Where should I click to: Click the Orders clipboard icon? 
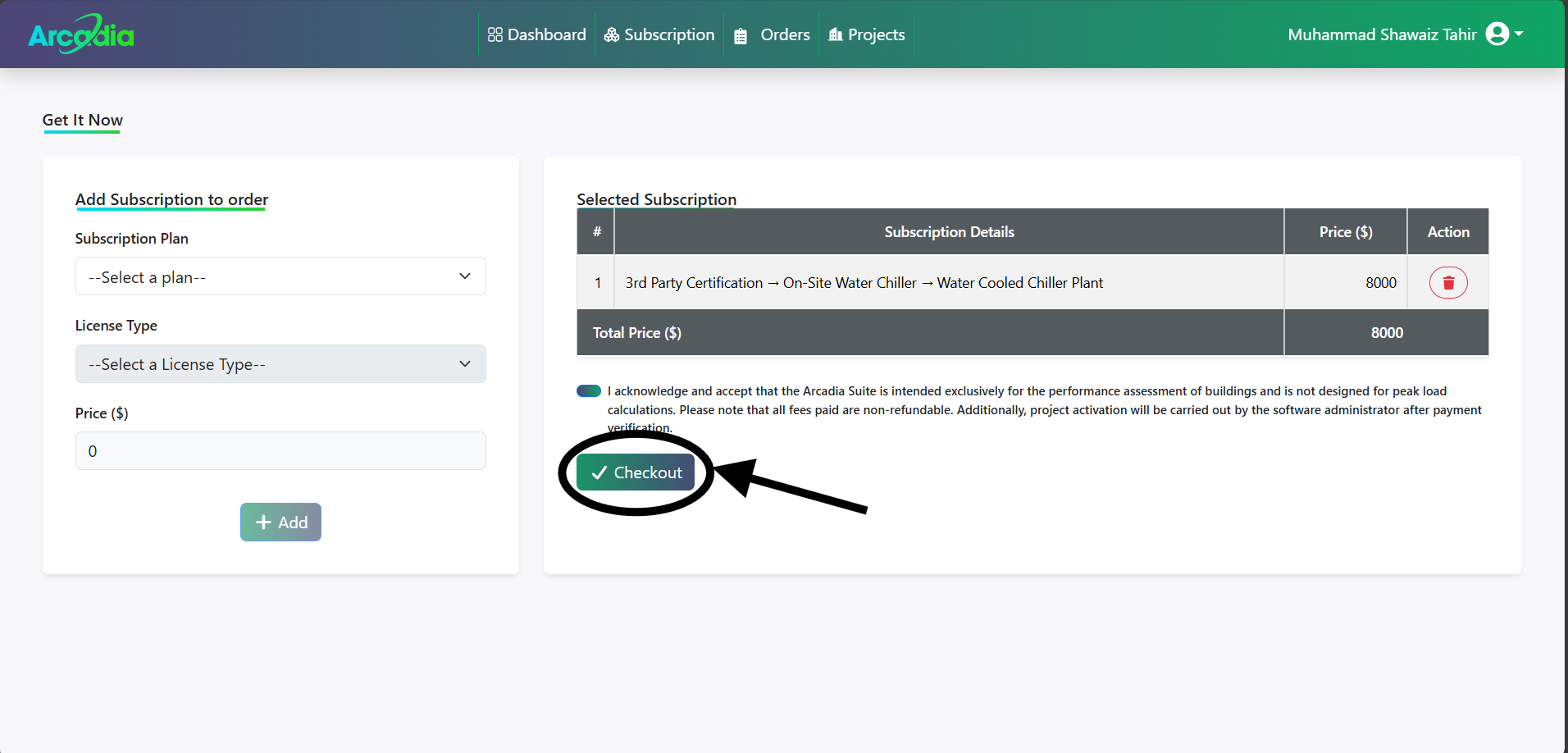point(741,35)
